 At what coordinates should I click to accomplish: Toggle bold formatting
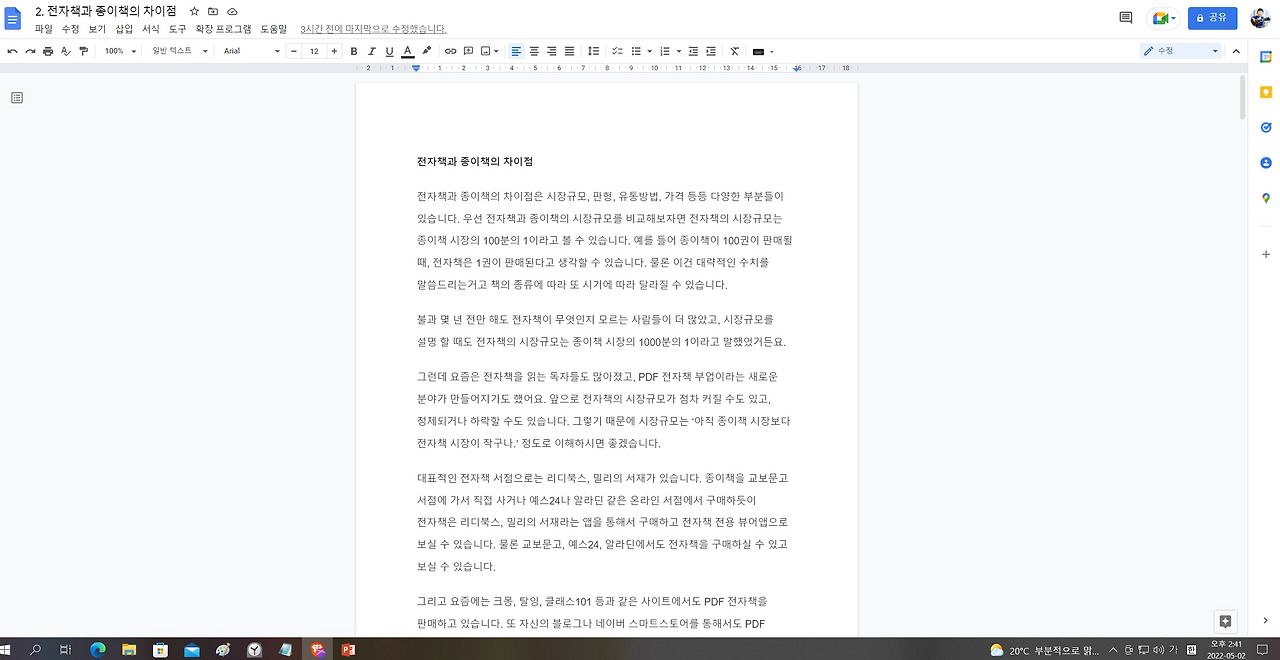pyautogui.click(x=352, y=51)
